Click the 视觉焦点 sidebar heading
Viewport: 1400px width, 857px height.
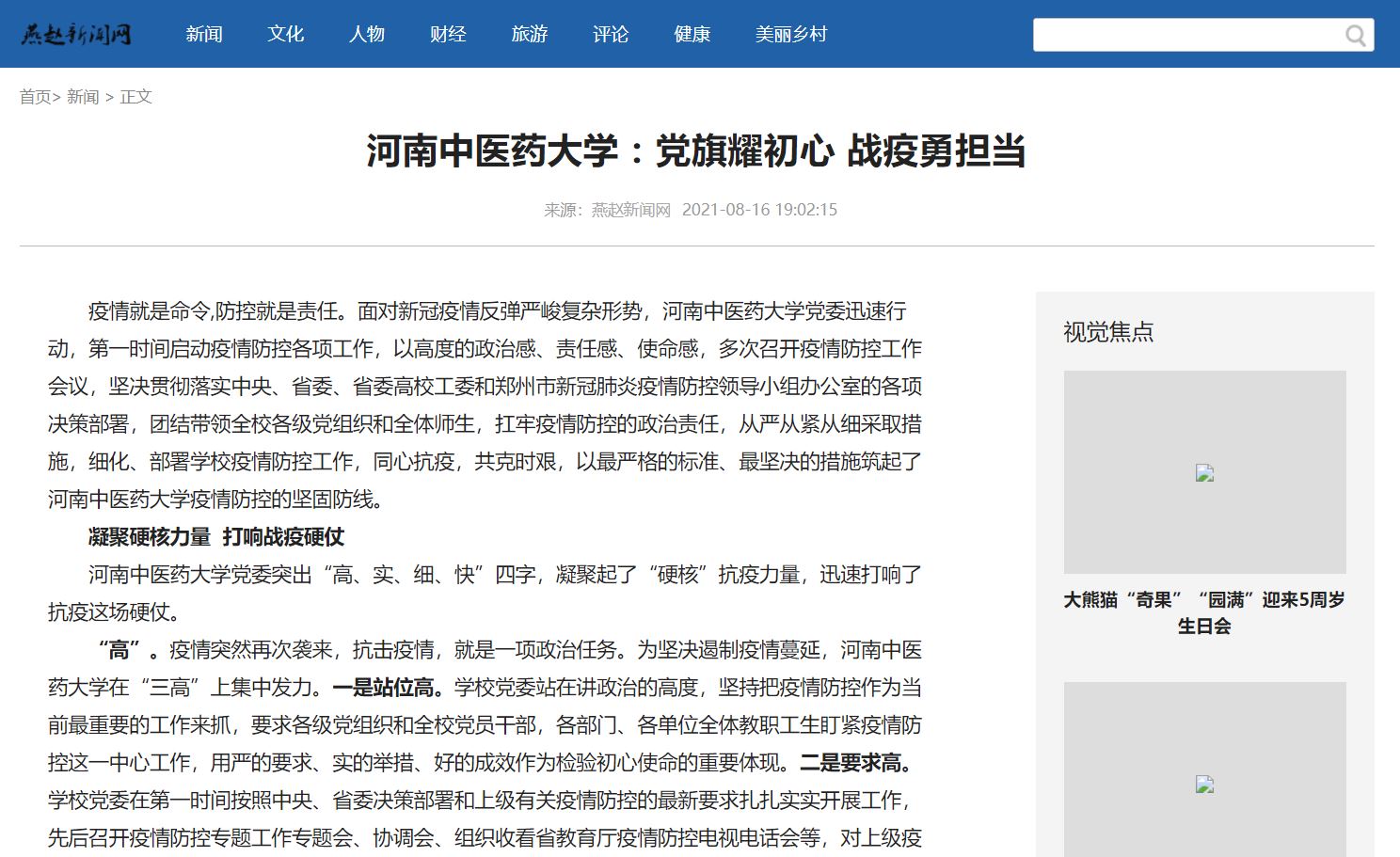click(1108, 332)
